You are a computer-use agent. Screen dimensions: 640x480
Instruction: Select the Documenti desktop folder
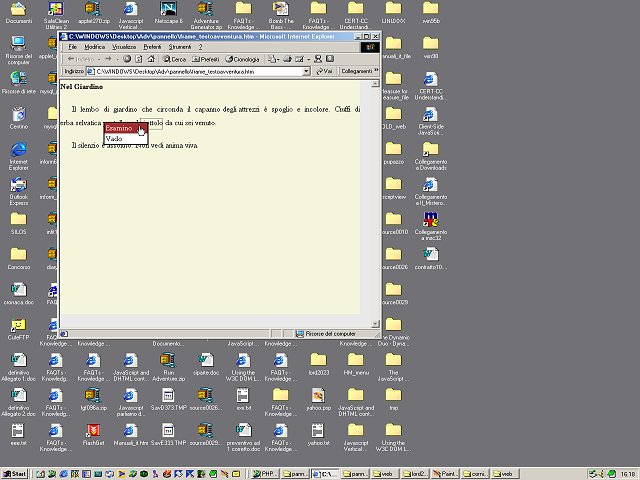(x=19, y=12)
